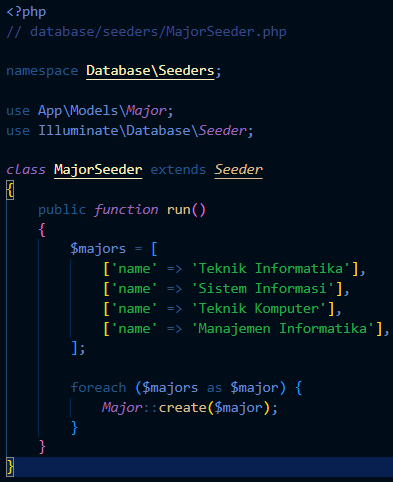Click the 'function' keyword
The height and width of the screenshot is (482, 393).
pyautogui.click(x=126, y=210)
